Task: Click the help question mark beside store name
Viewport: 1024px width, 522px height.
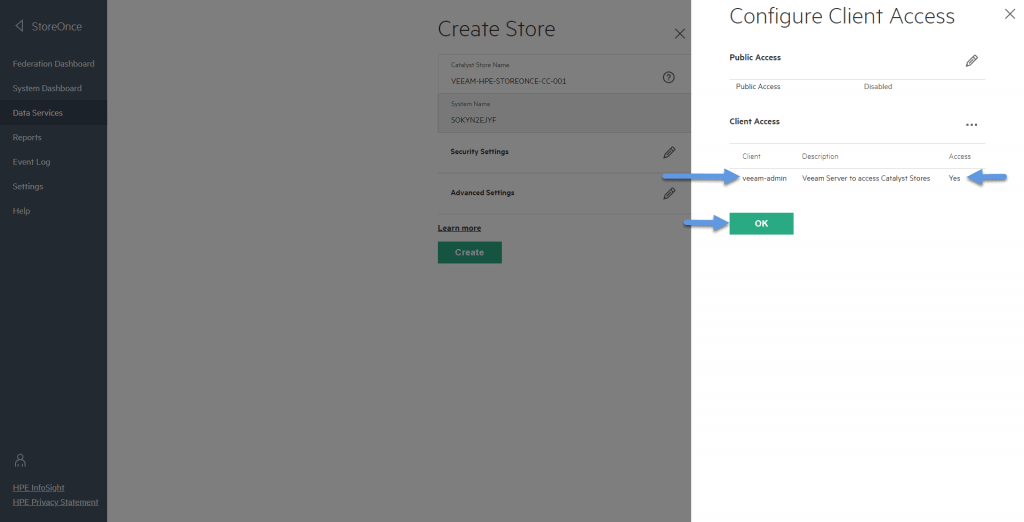Action: click(668, 77)
